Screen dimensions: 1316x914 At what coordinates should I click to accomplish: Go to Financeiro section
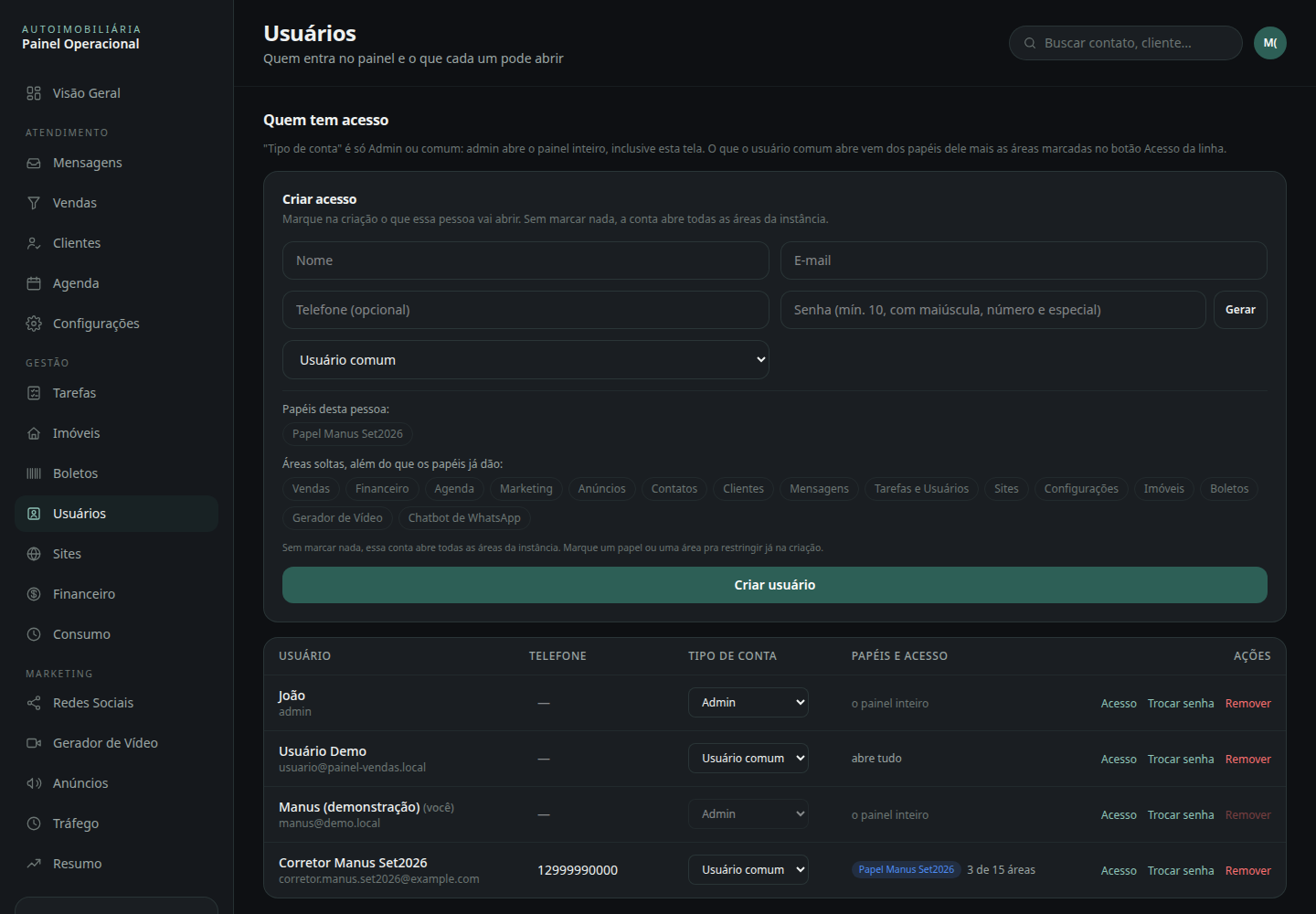tap(116, 594)
